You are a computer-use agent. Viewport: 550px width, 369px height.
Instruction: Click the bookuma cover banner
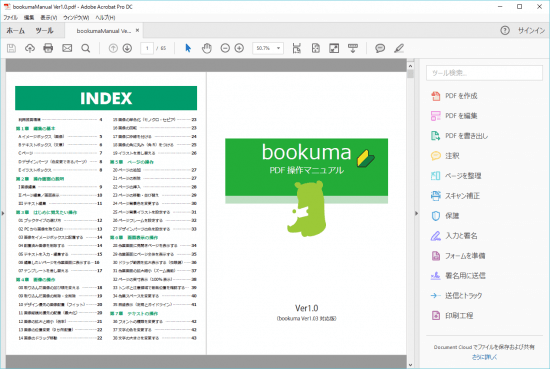[306, 171]
